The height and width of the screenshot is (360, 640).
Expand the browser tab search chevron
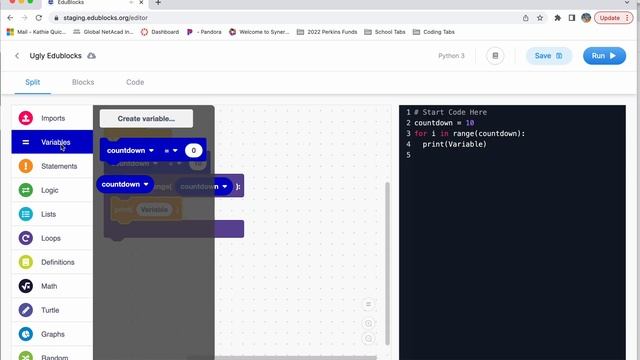click(627, 3)
